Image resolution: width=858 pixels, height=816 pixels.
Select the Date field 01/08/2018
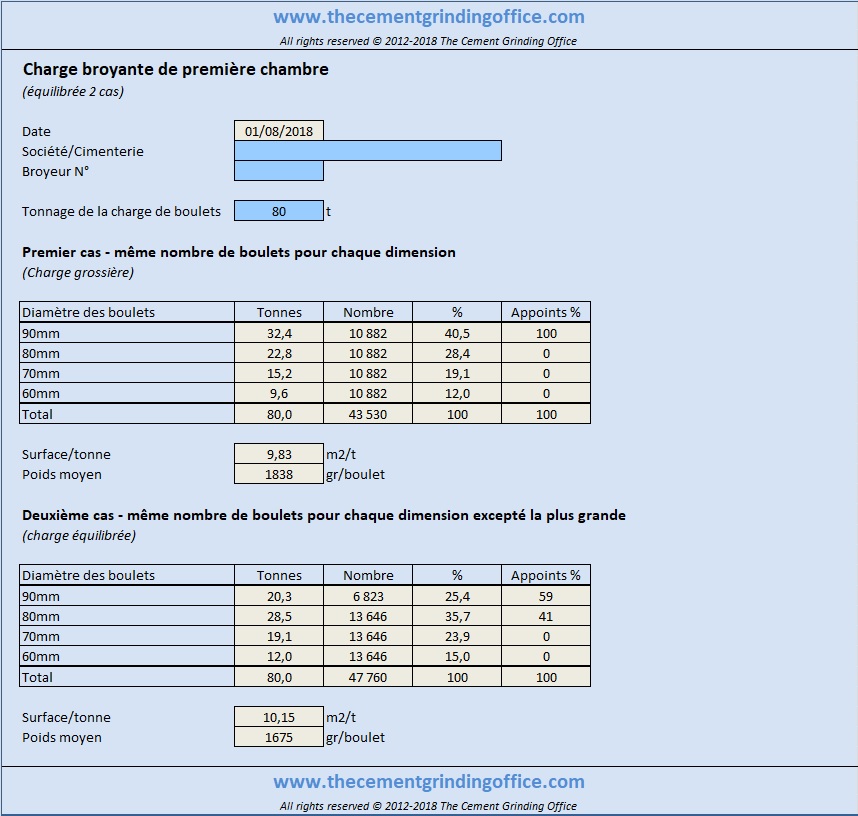[x=279, y=131]
